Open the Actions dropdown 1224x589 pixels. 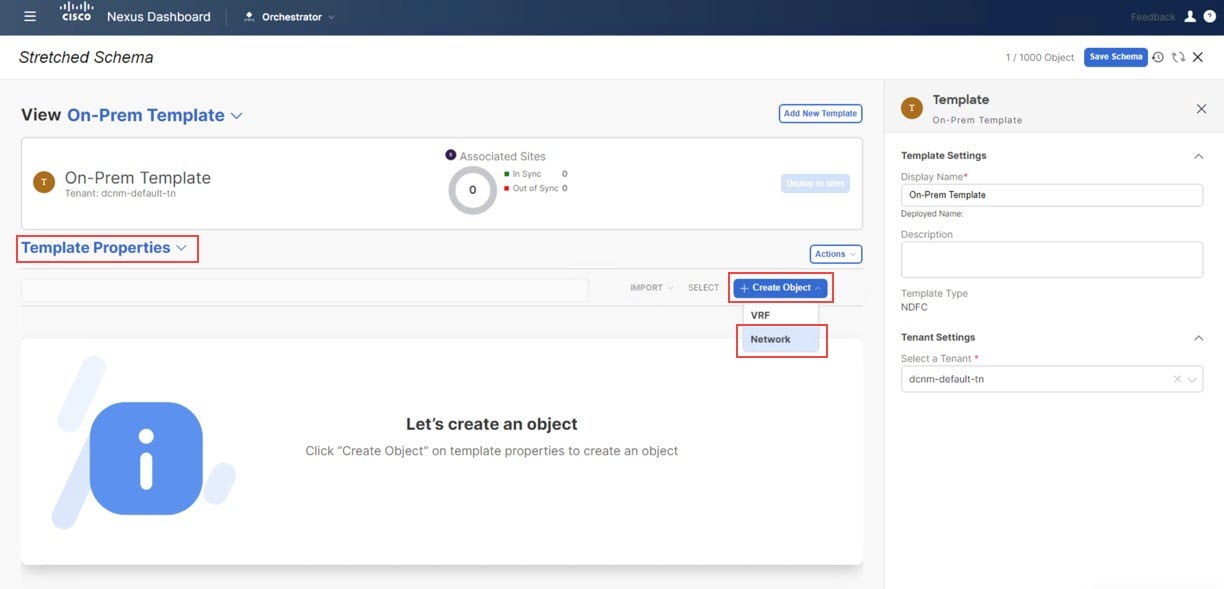click(836, 254)
